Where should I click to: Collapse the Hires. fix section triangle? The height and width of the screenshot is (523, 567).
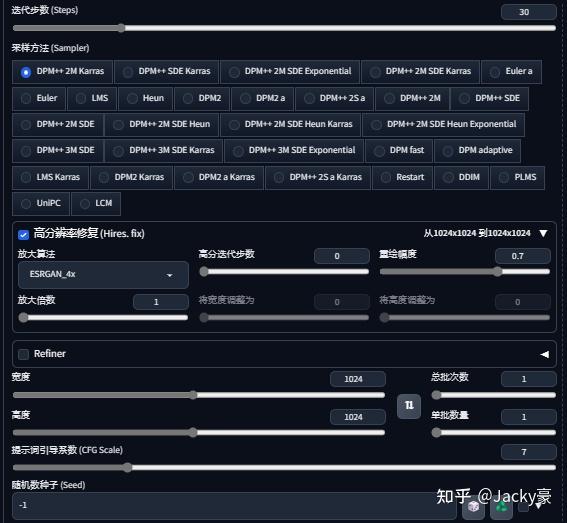[543, 234]
